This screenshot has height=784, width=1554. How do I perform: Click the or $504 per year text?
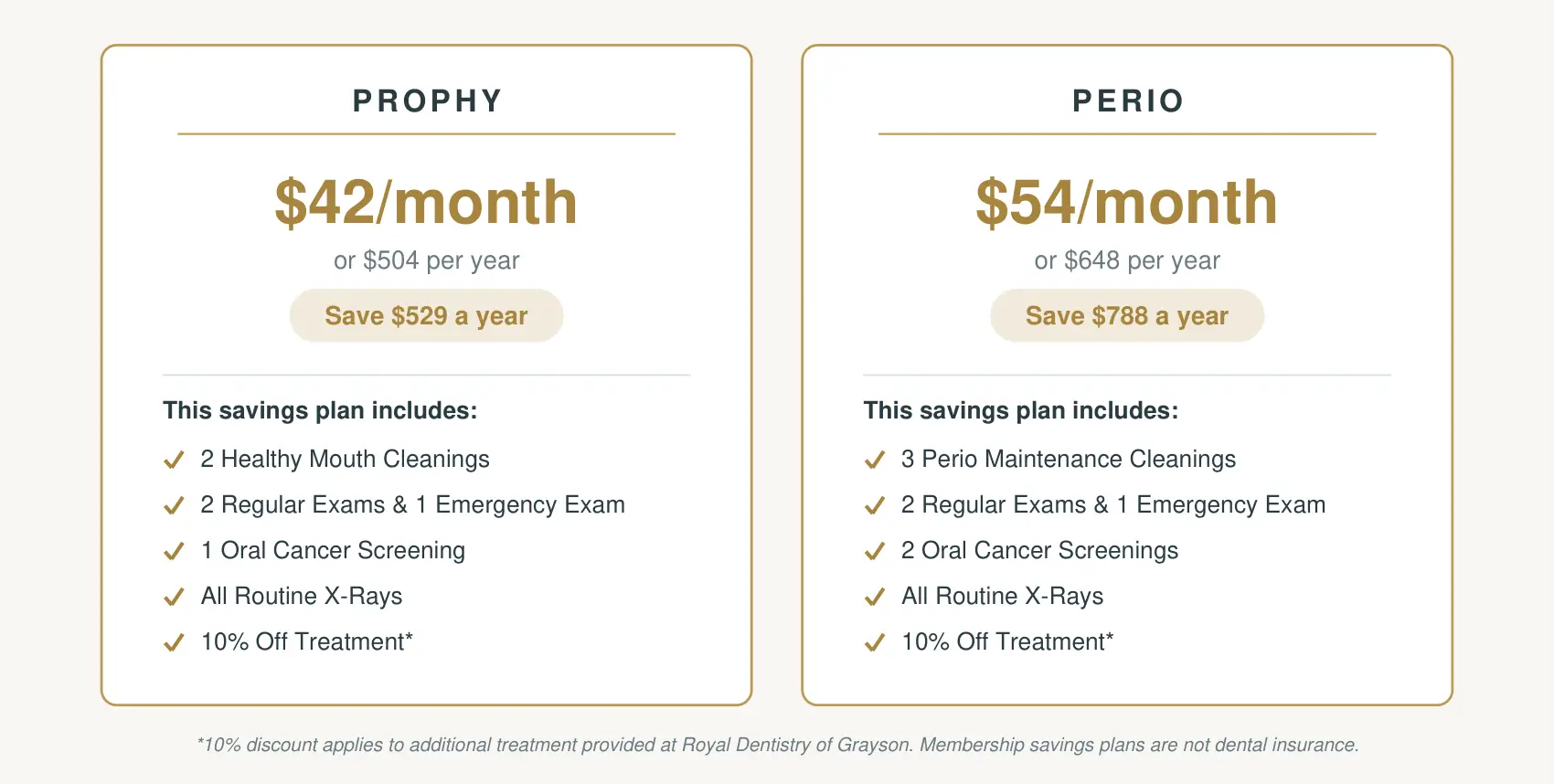(x=426, y=260)
